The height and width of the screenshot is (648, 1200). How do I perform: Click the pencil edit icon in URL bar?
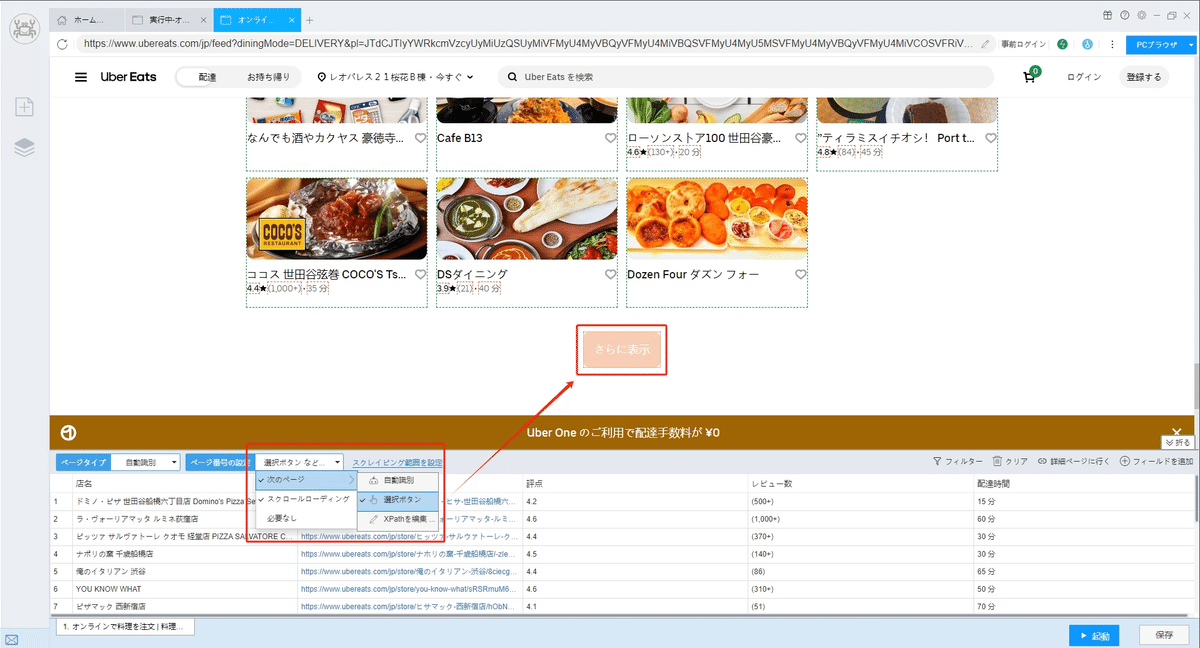click(985, 44)
